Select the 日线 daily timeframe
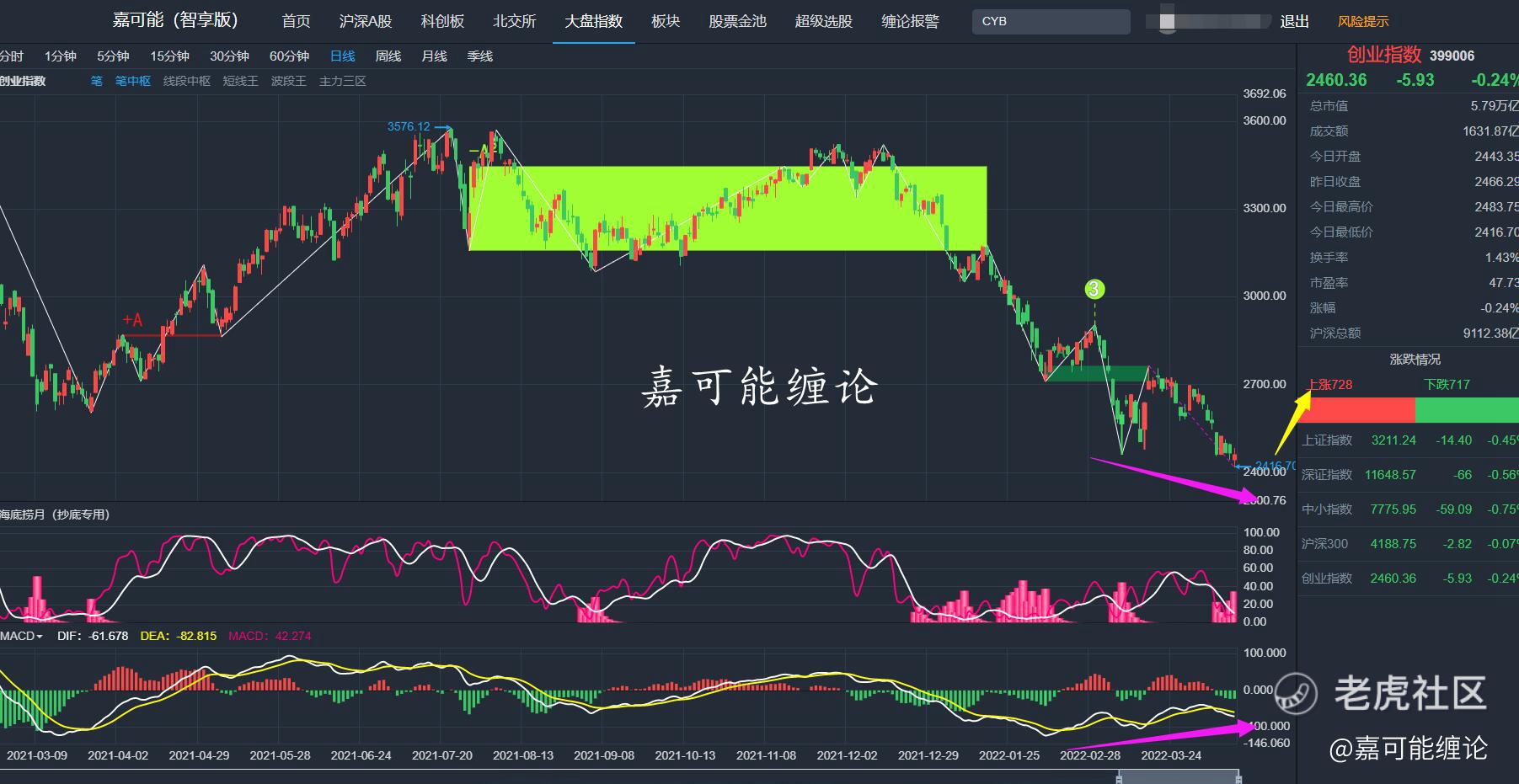Screen dimensions: 1519x784 point(342,56)
